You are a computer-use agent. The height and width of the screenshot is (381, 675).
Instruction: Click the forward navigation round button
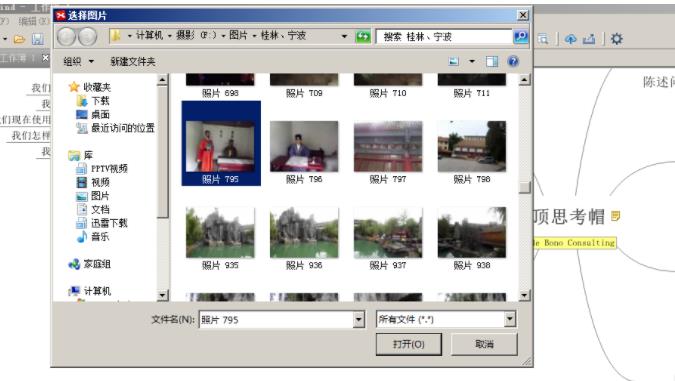point(87,37)
